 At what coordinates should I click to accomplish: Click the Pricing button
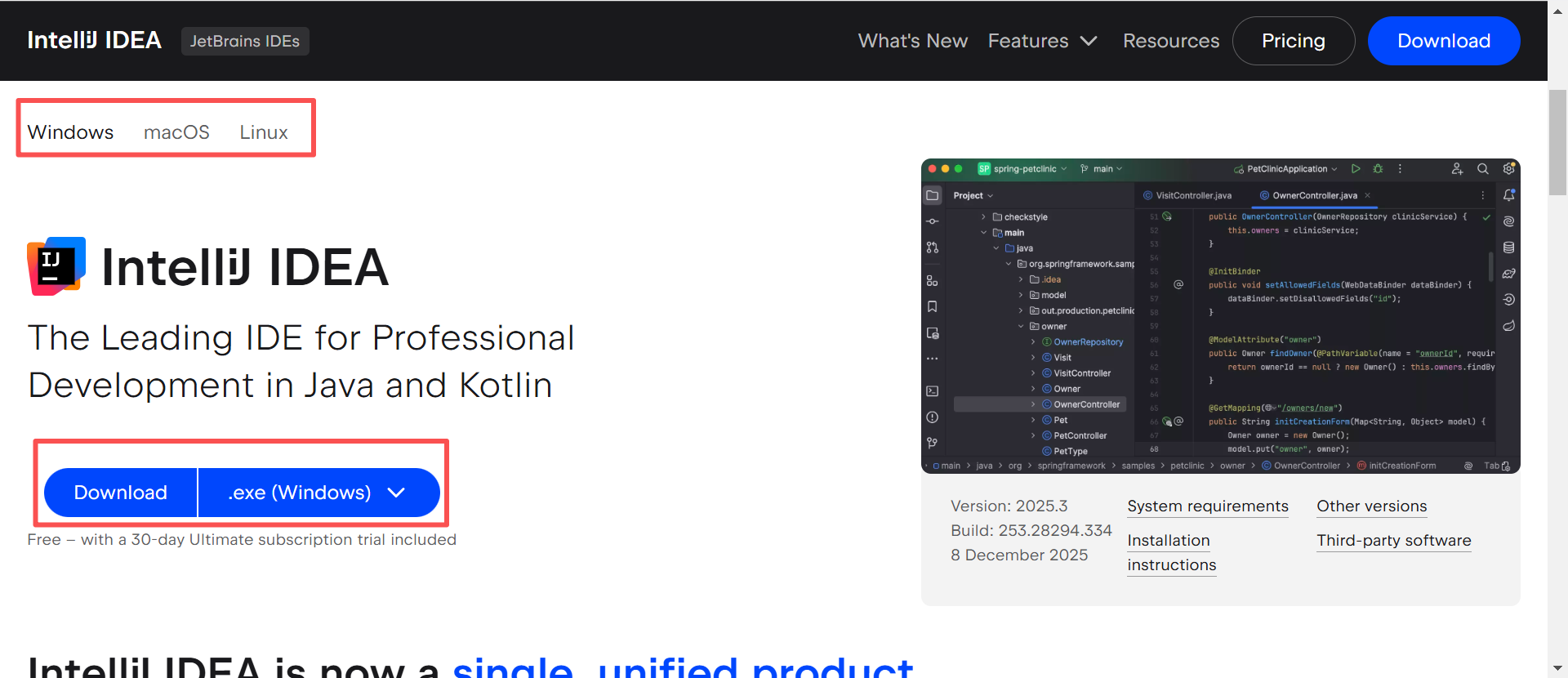click(1294, 41)
